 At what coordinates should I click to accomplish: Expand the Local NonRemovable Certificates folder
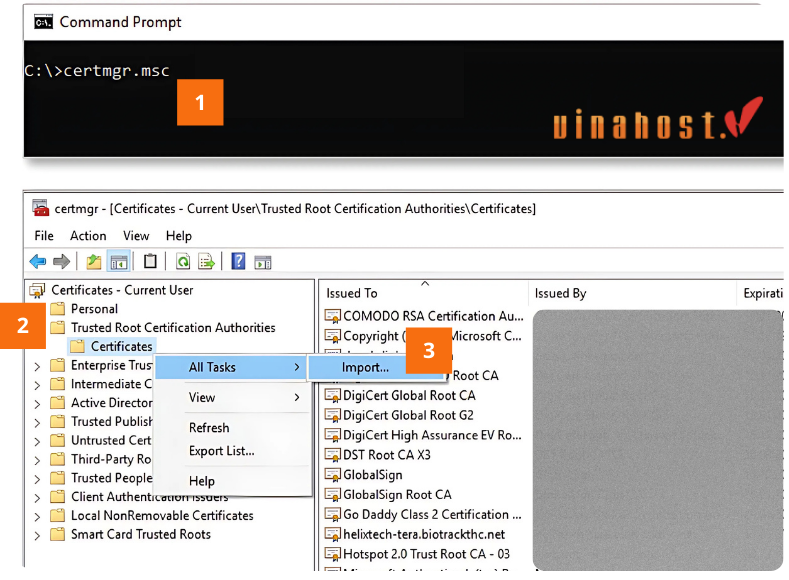pos(38,516)
